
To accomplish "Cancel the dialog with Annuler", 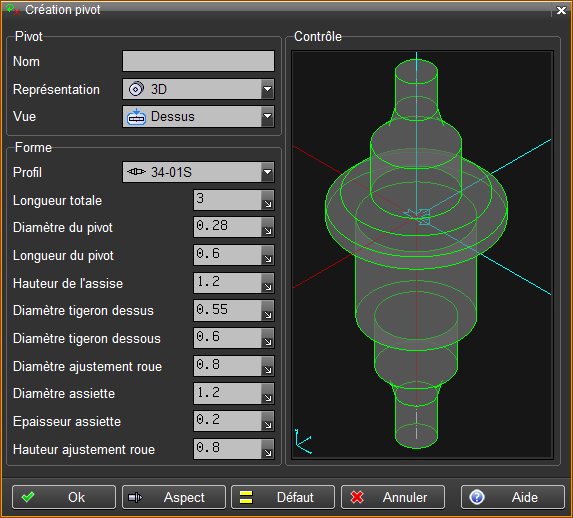I will click(x=393, y=497).
